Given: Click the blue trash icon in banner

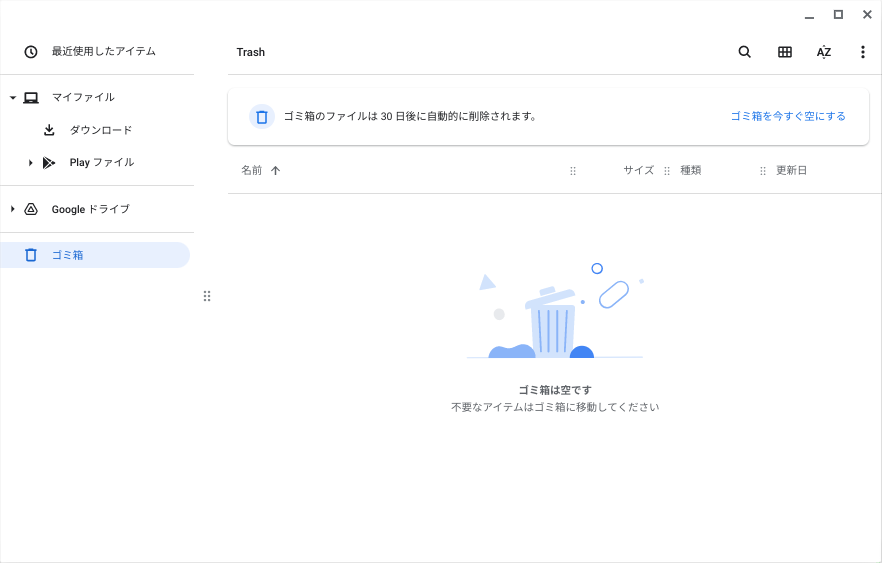Looking at the screenshot, I should [262, 117].
